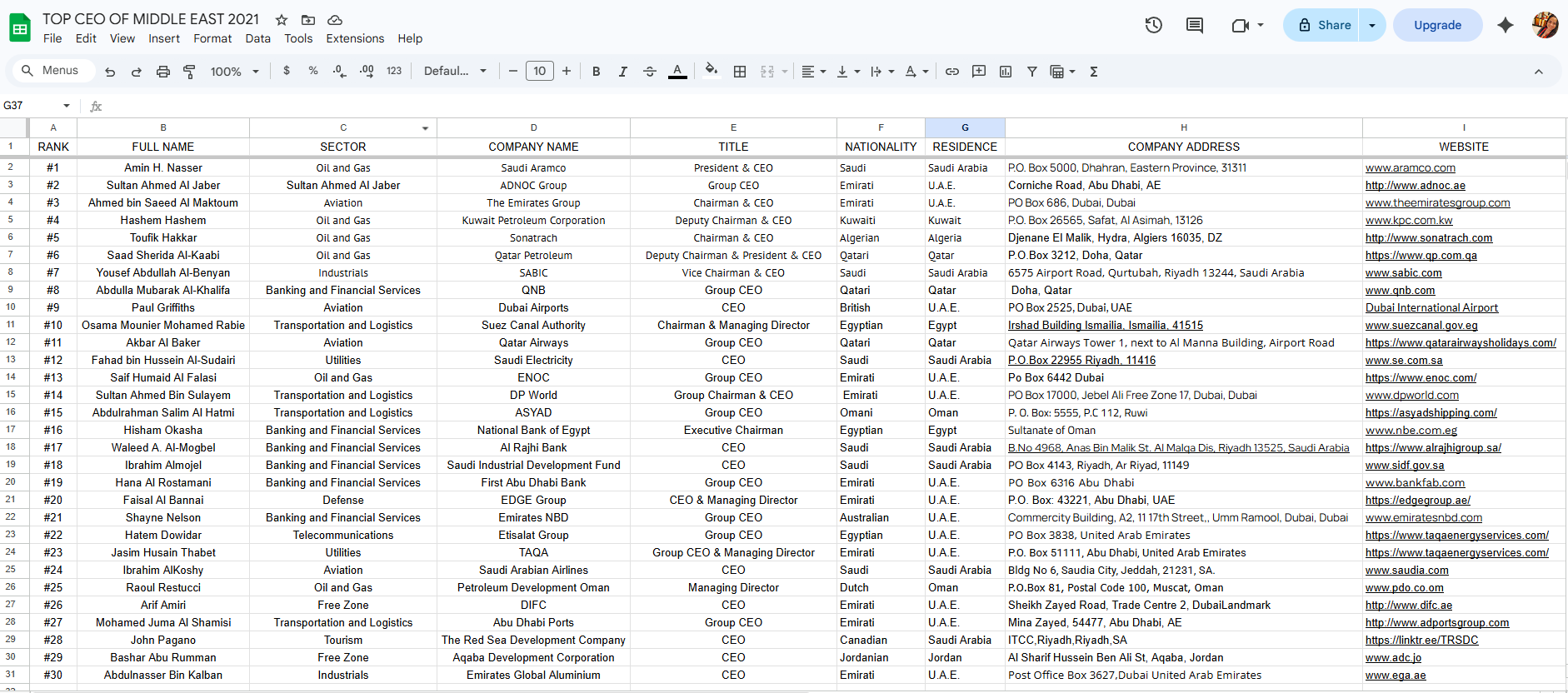This screenshot has width=1568, height=693.
Task: Pick a cell fill color
Action: tap(711, 71)
